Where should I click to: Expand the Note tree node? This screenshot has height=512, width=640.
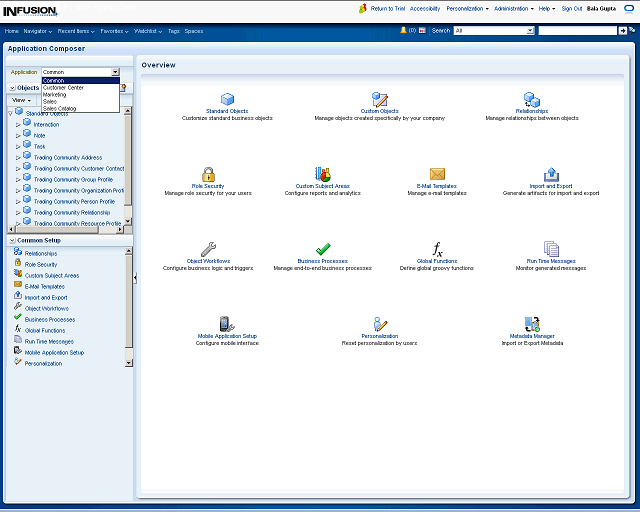tap(18, 136)
